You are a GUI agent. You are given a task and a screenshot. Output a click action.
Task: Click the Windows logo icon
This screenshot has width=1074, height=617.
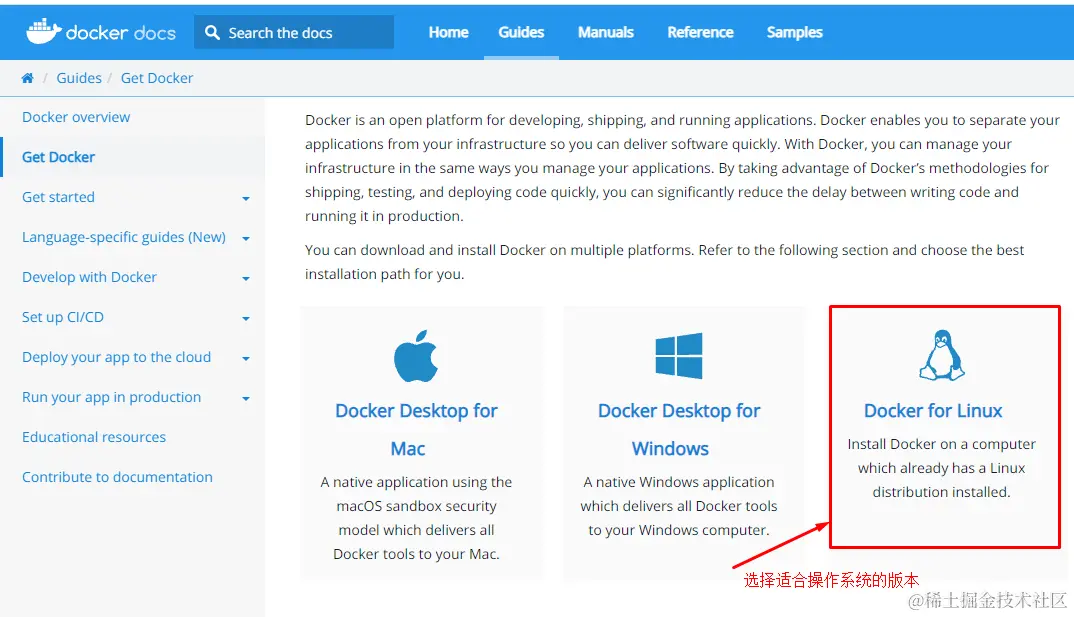pyautogui.click(x=679, y=355)
